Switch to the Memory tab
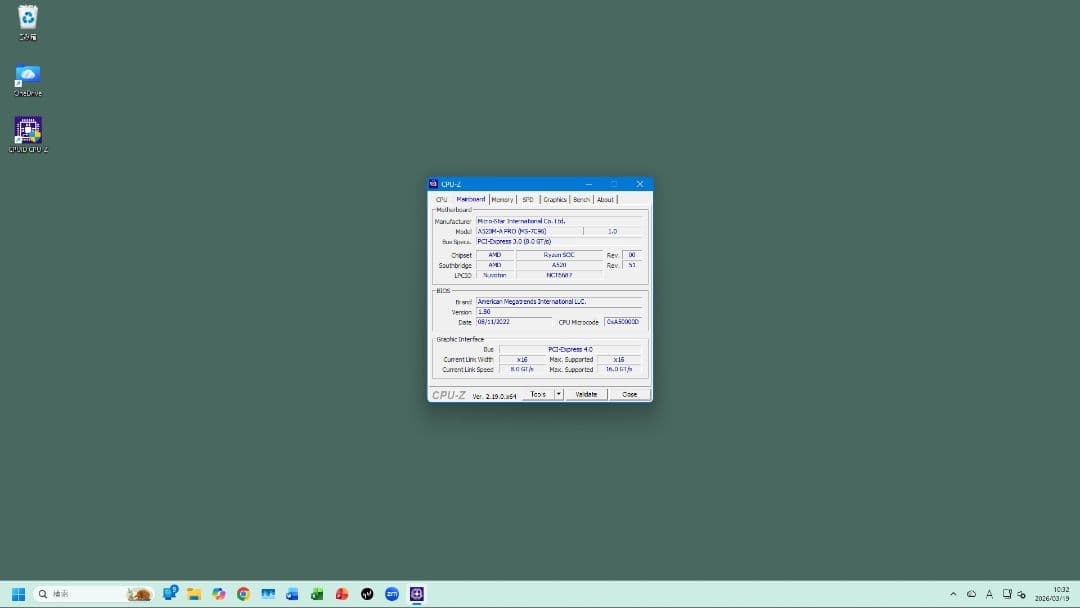Image resolution: width=1080 pixels, height=608 pixels. [x=502, y=200]
